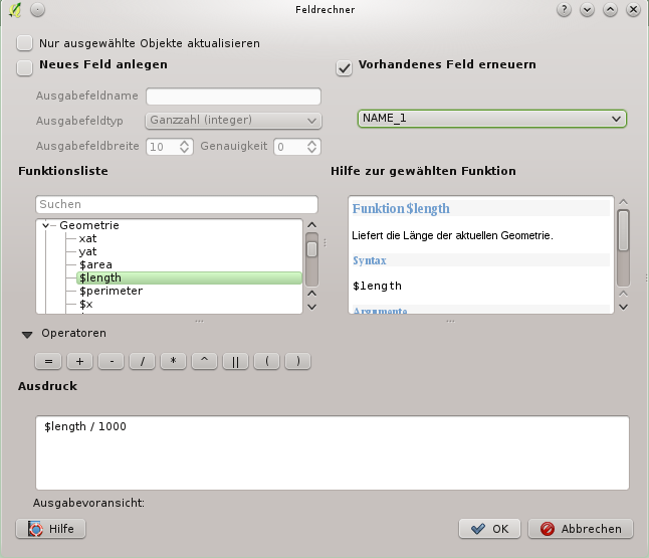Select '$length' in the function list

coord(189,278)
